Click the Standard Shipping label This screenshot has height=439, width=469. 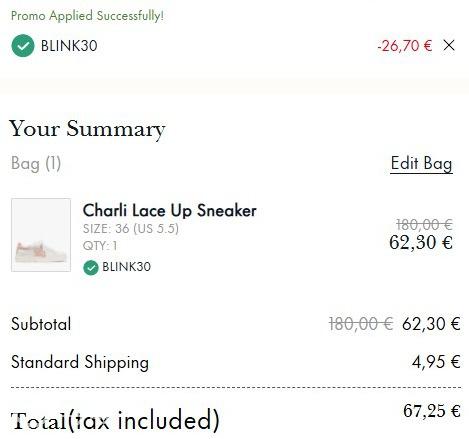(80, 363)
